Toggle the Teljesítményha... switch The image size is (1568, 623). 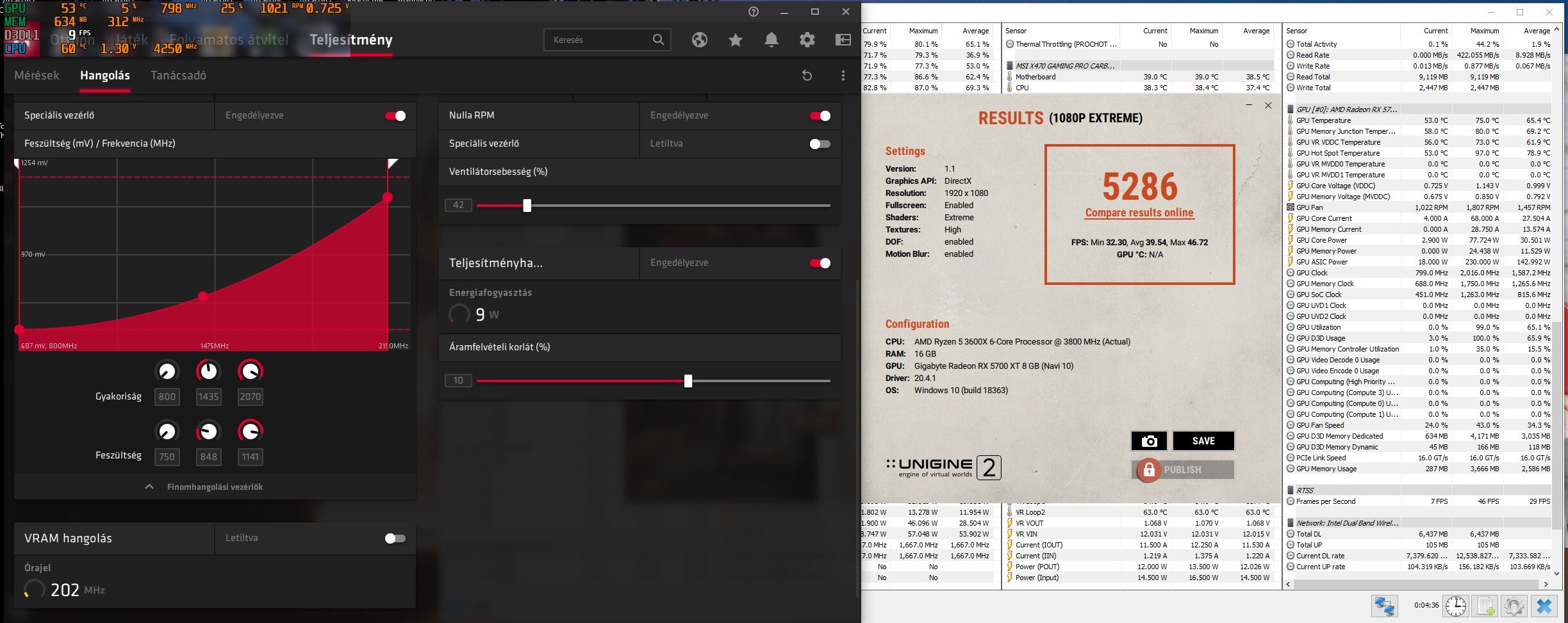click(820, 263)
